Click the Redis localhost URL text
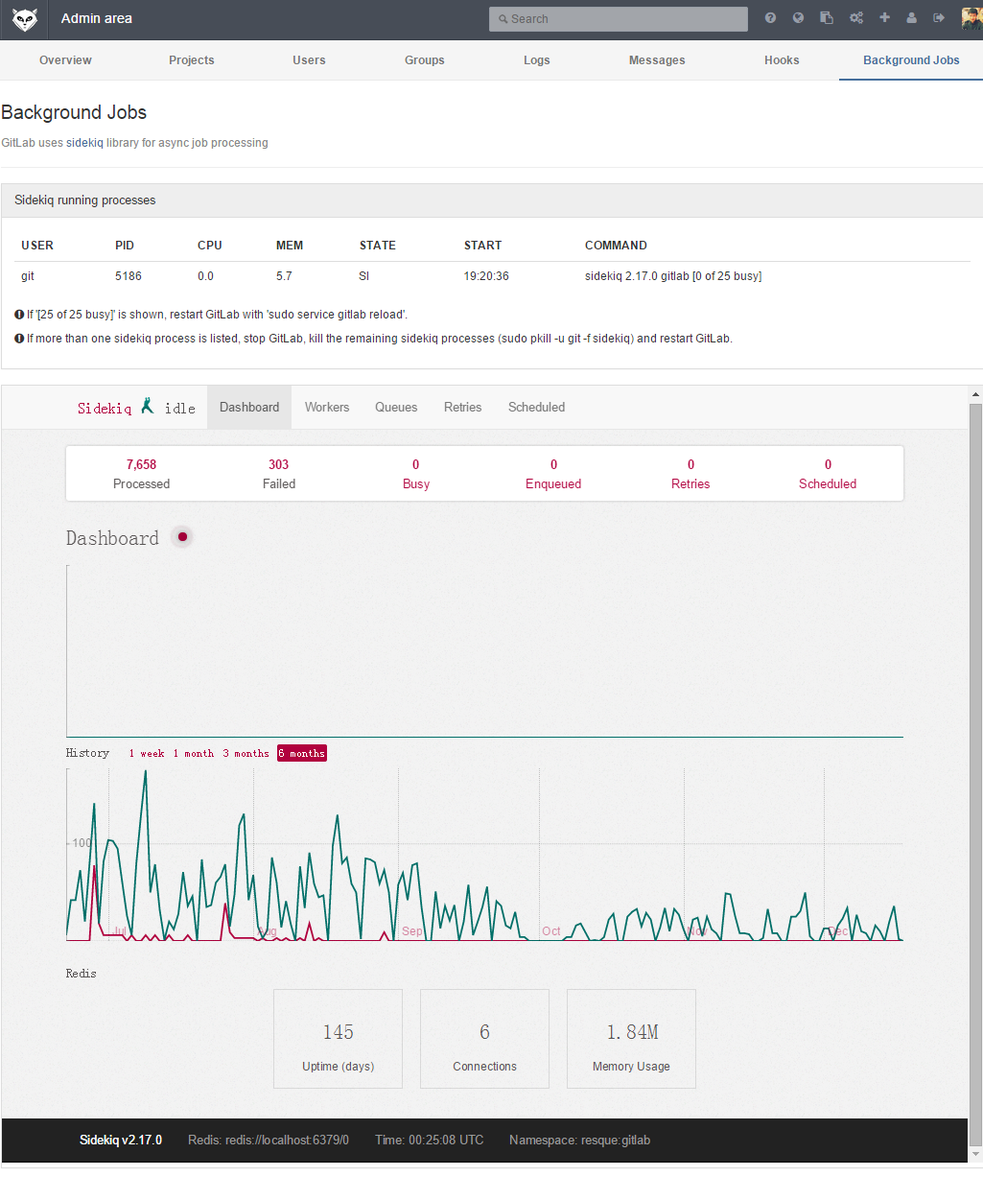This screenshot has height=1200, width=983. pos(268,1140)
